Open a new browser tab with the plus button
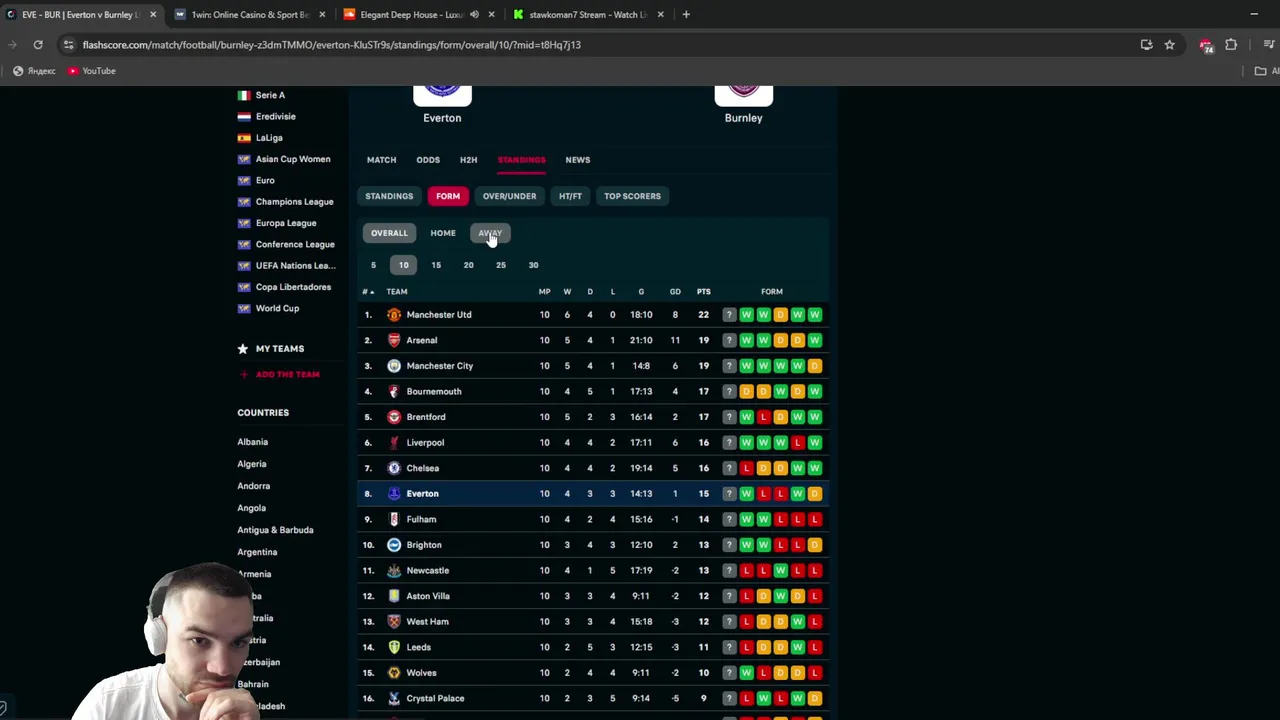This screenshot has width=1280, height=720. pos(686,15)
